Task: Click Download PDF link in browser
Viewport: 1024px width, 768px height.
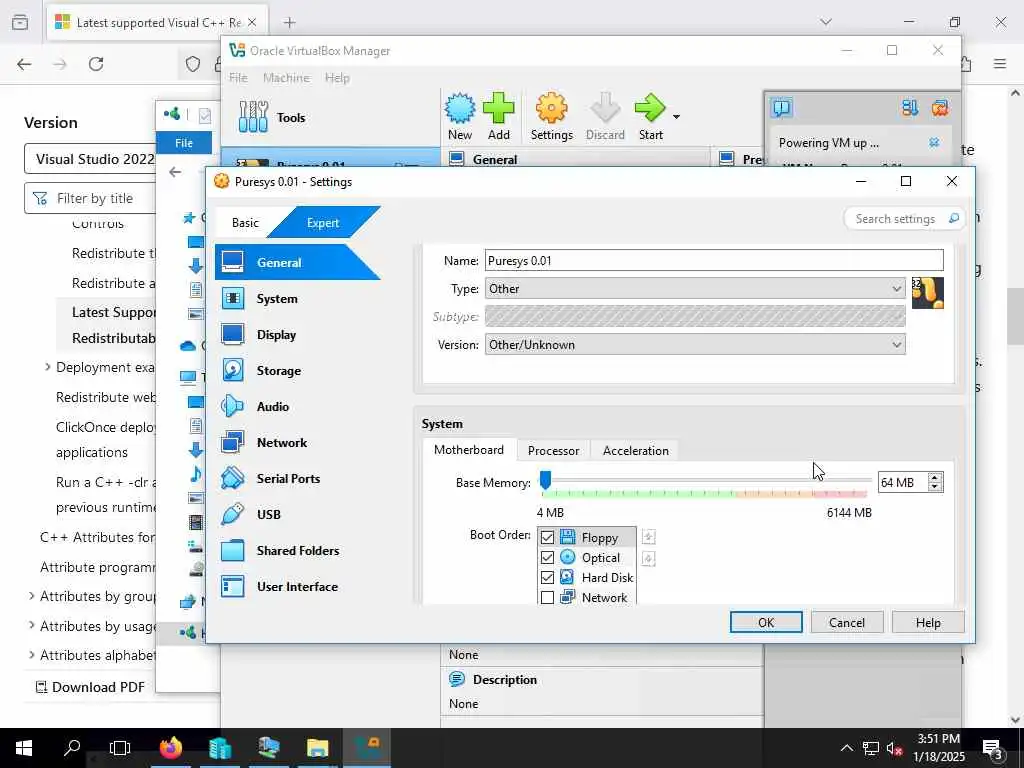Action: [x=90, y=687]
